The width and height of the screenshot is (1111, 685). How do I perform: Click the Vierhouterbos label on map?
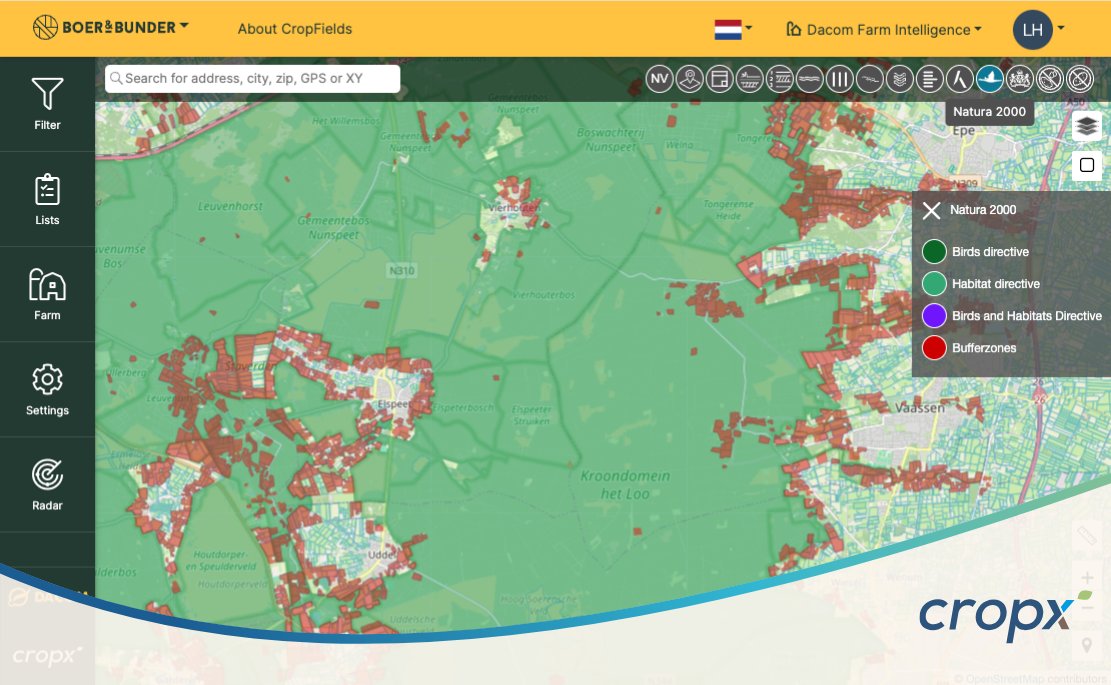(x=543, y=295)
